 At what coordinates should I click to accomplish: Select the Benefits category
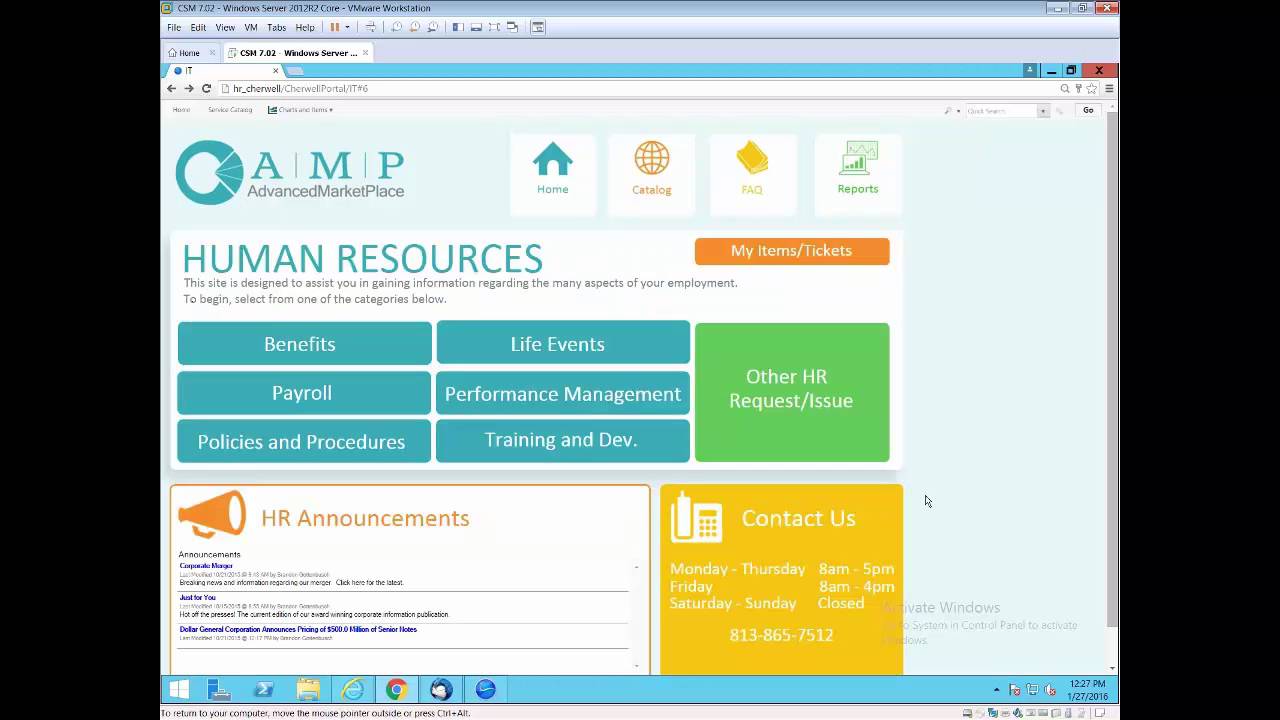(305, 344)
